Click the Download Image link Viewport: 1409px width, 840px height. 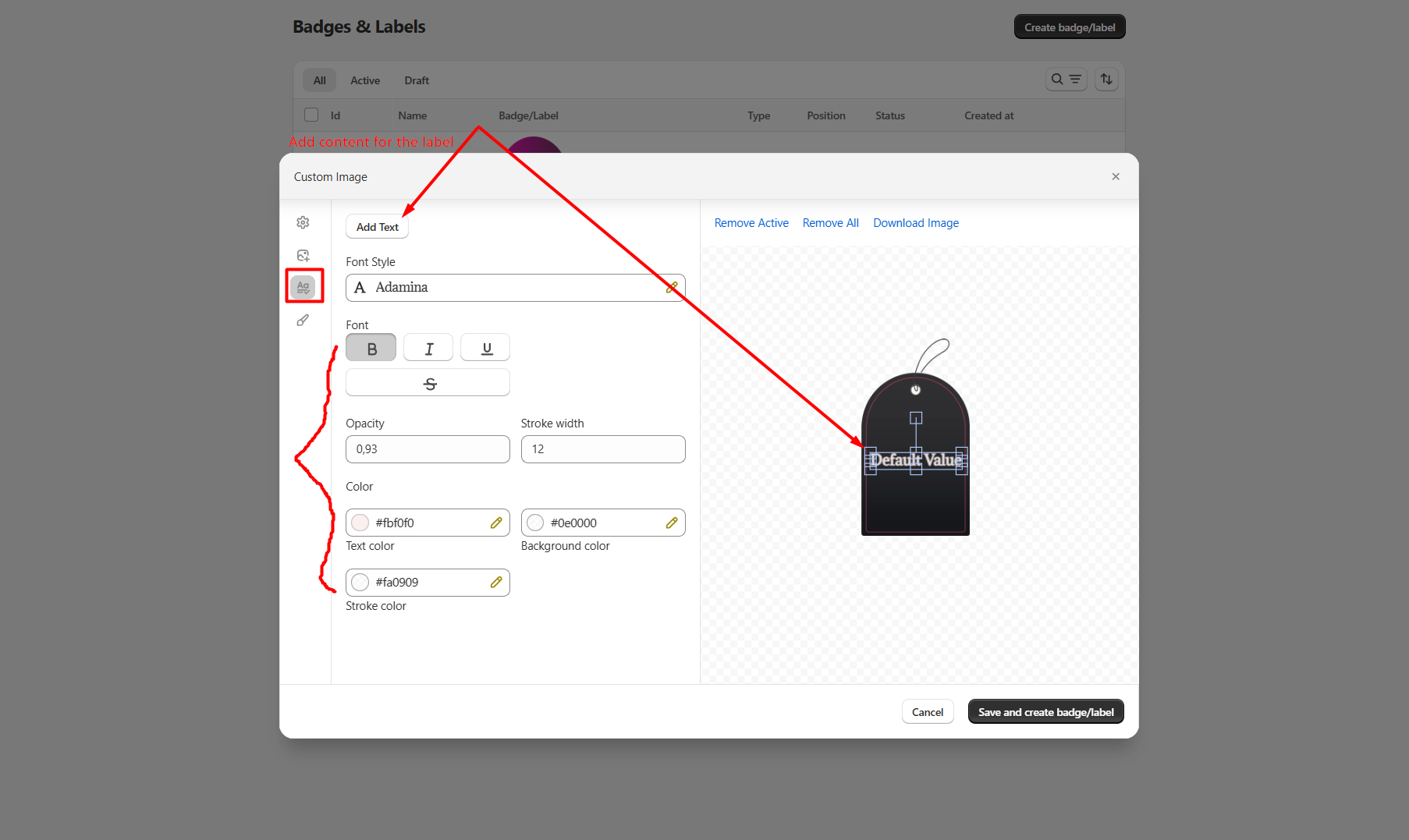(916, 223)
